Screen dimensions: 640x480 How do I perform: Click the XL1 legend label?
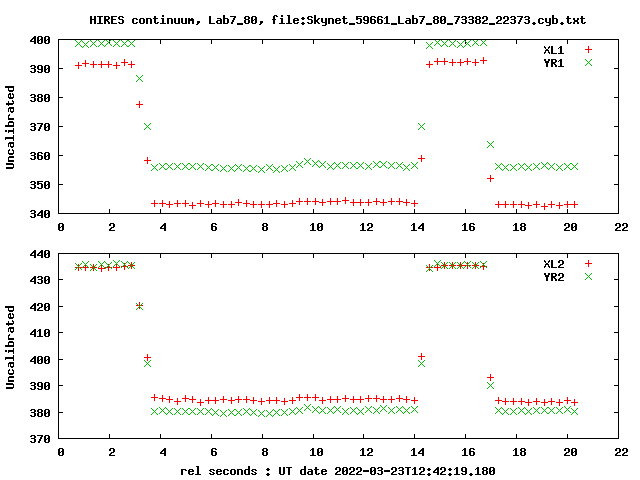(x=553, y=50)
